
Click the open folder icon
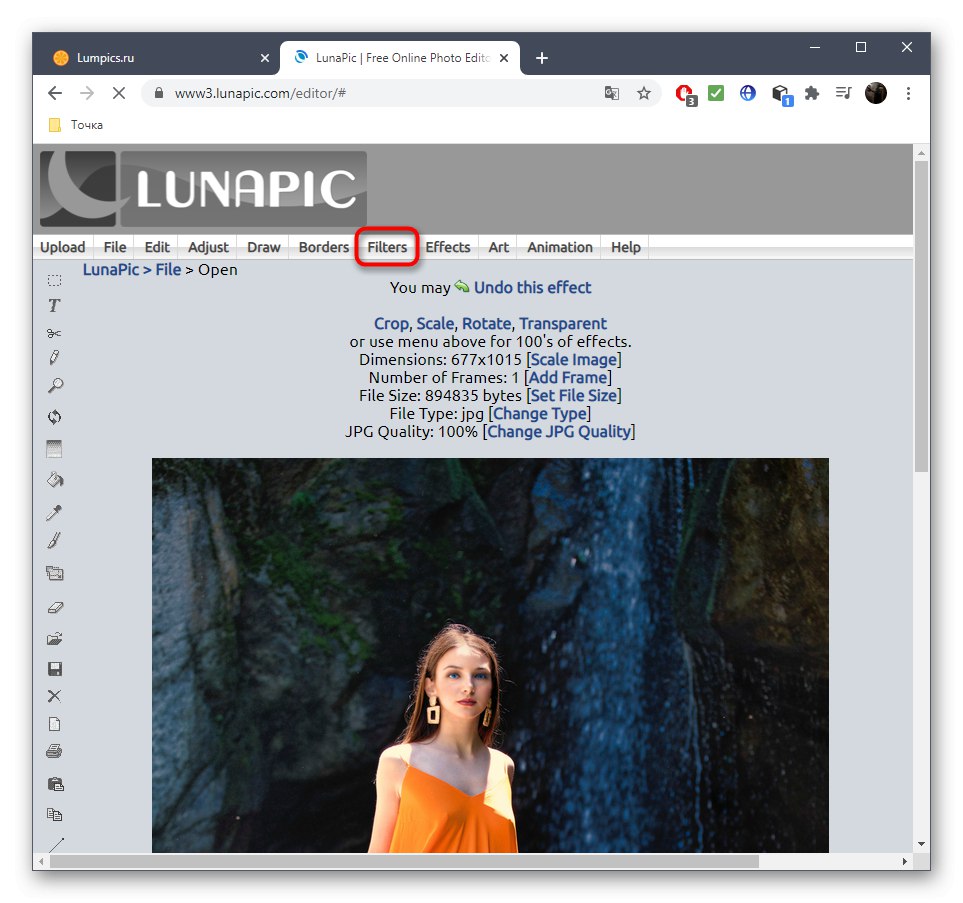(x=55, y=639)
